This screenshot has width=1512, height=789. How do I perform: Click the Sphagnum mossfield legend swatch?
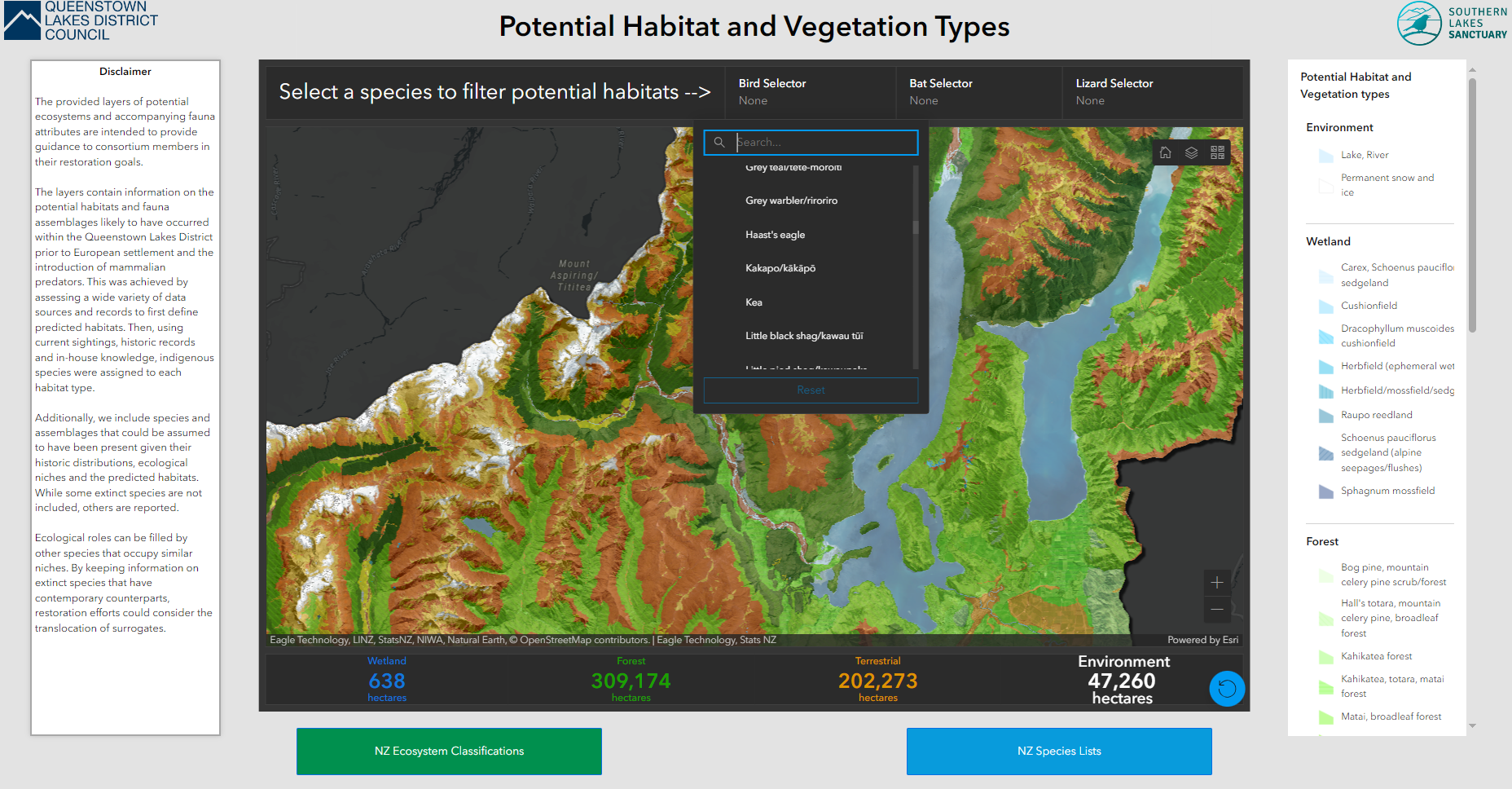point(1325,491)
